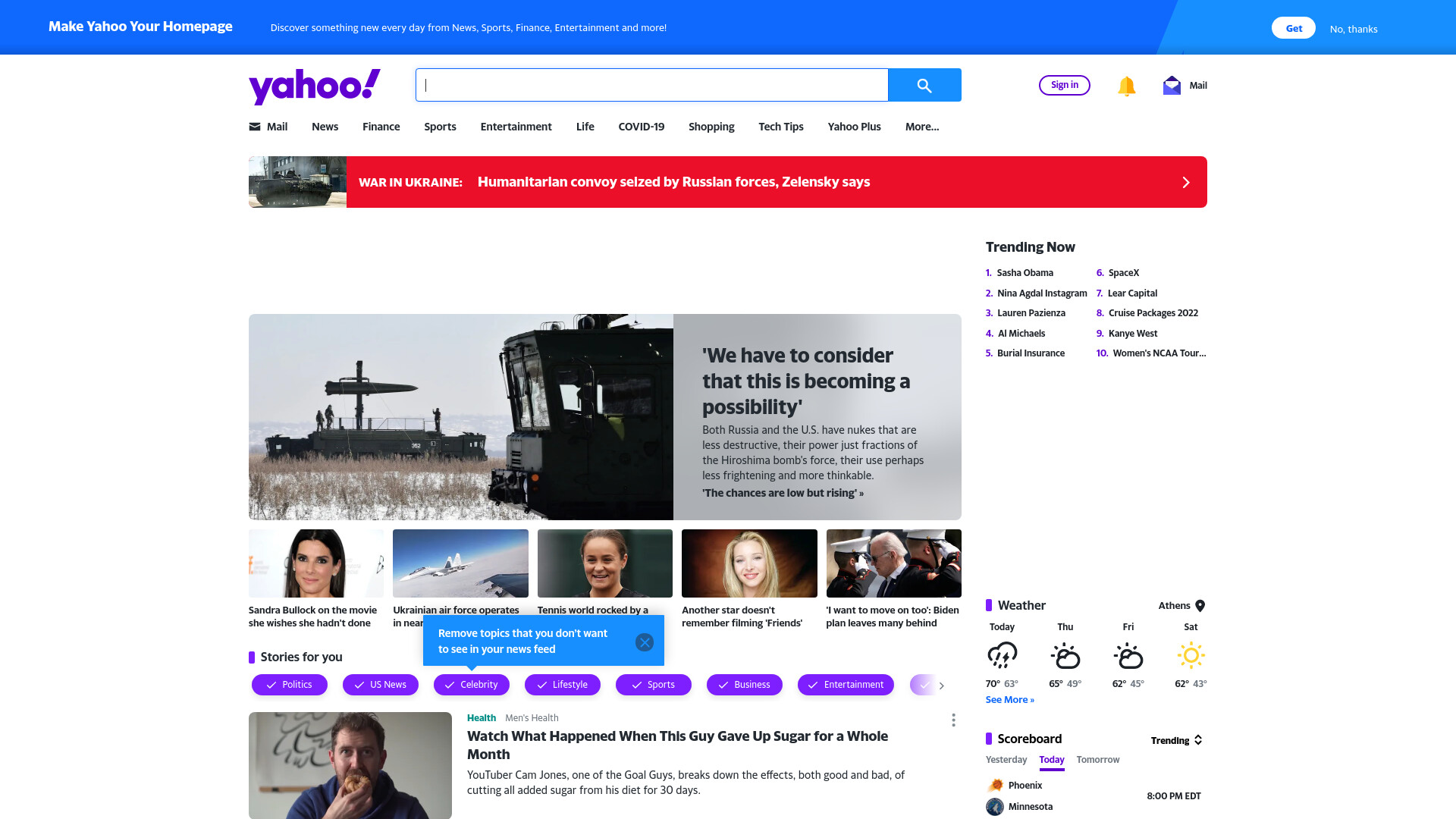Viewport: 1456px width, 819px height.
Task: Open the tennis player story thumbnail
Action: (605, 563)
